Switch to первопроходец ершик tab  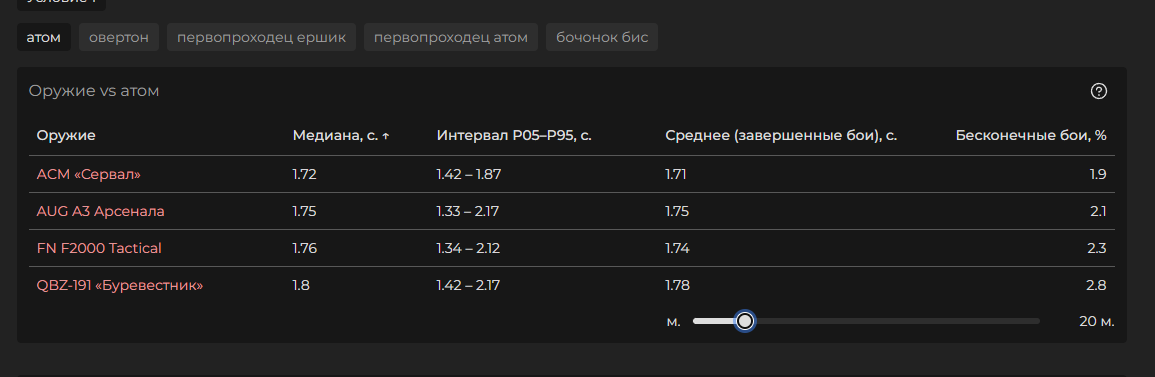pos(261,37)
